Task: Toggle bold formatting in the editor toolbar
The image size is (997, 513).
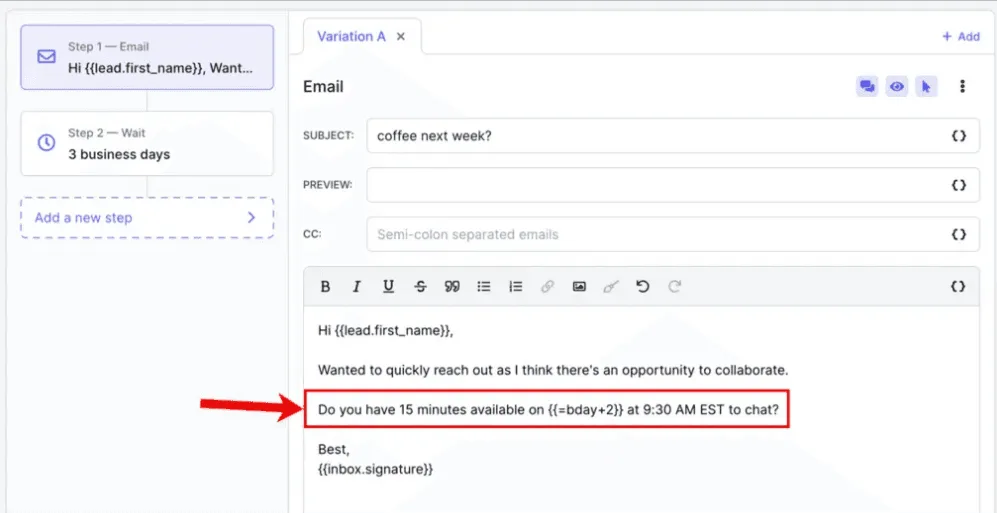Action: (325, 287)
